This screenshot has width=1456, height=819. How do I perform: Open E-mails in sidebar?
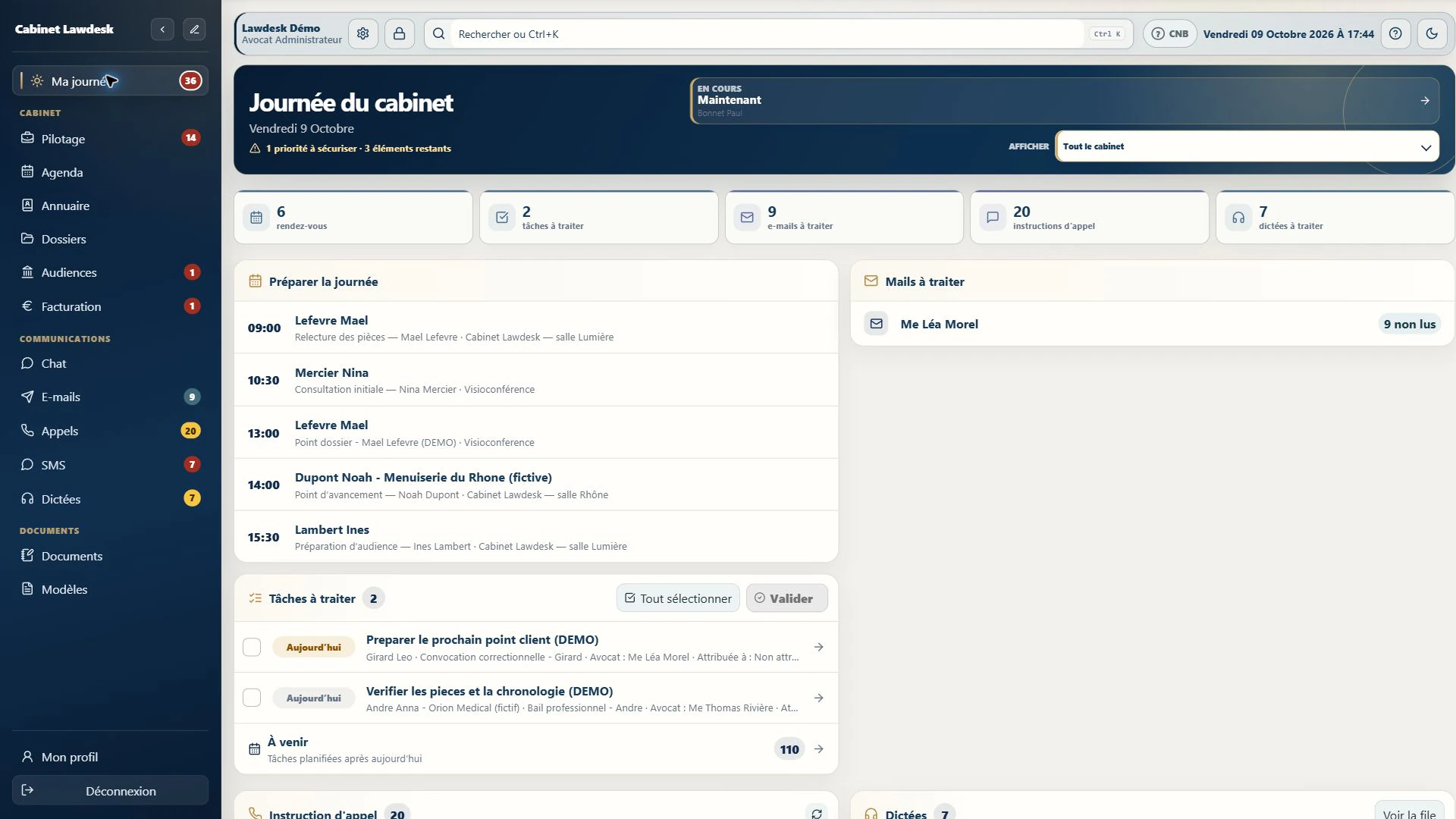110,397
